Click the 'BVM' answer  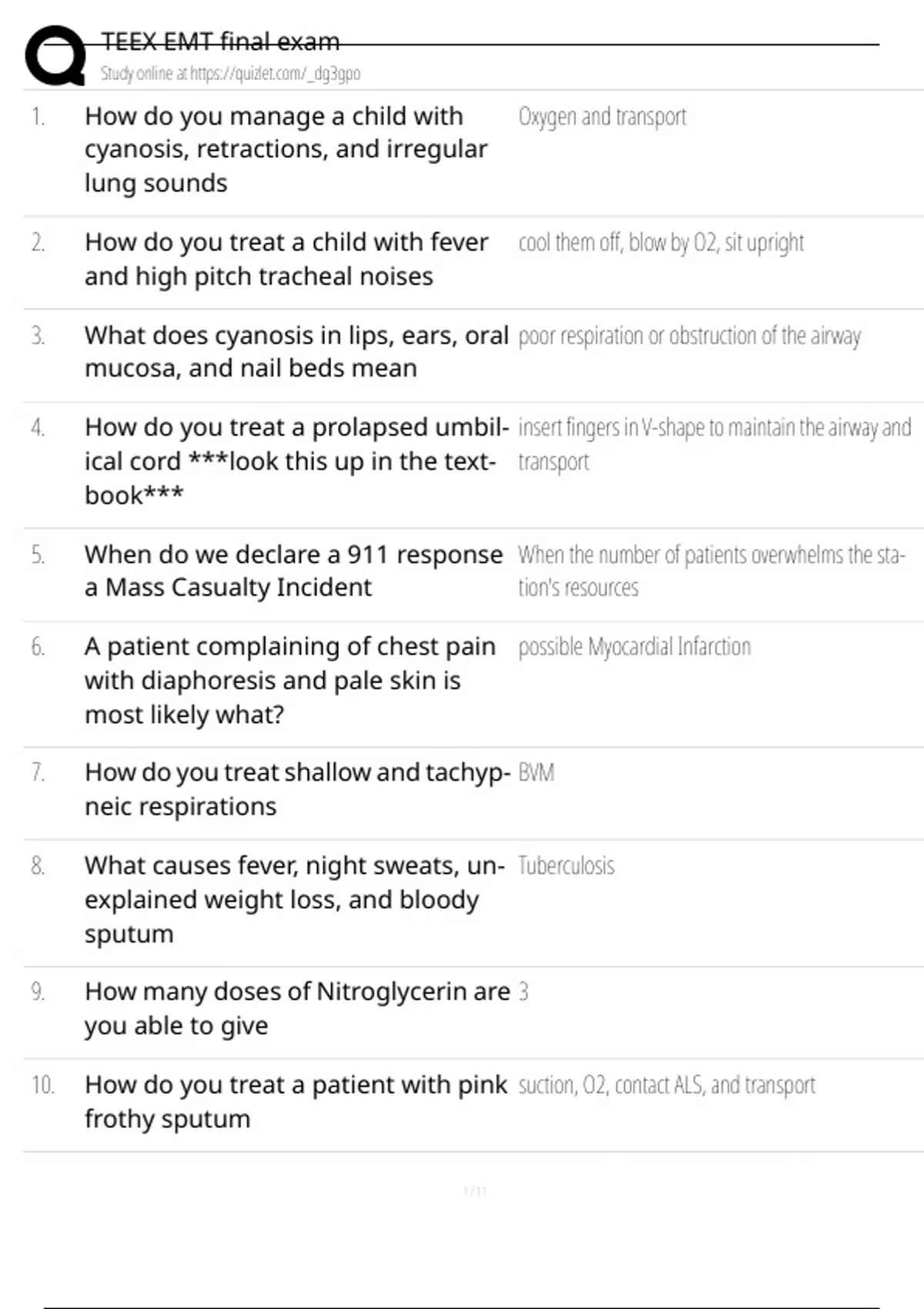coord(537,773)
